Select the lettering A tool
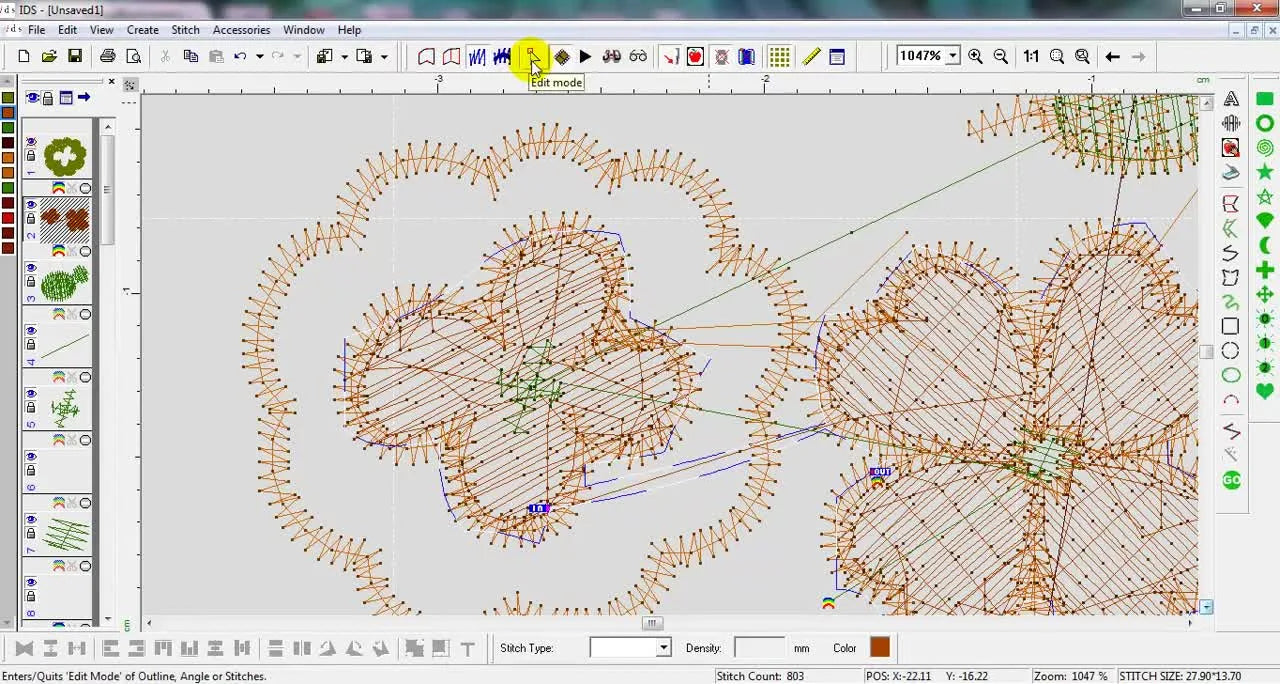Viewport: 1280px width, 684px height. [x=1231, y=99]
